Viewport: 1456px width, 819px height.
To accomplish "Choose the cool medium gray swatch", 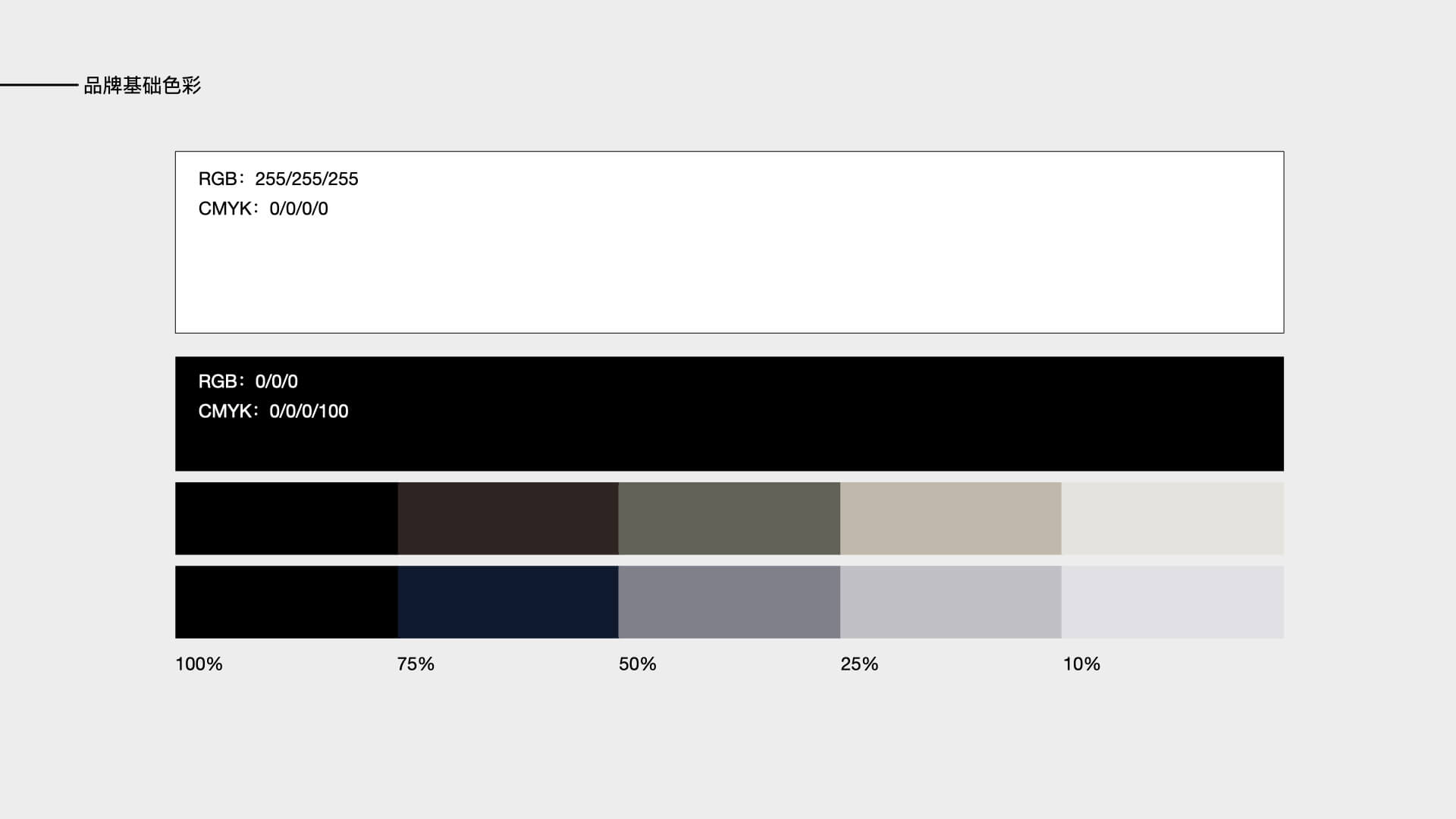I will click(729, 601).
